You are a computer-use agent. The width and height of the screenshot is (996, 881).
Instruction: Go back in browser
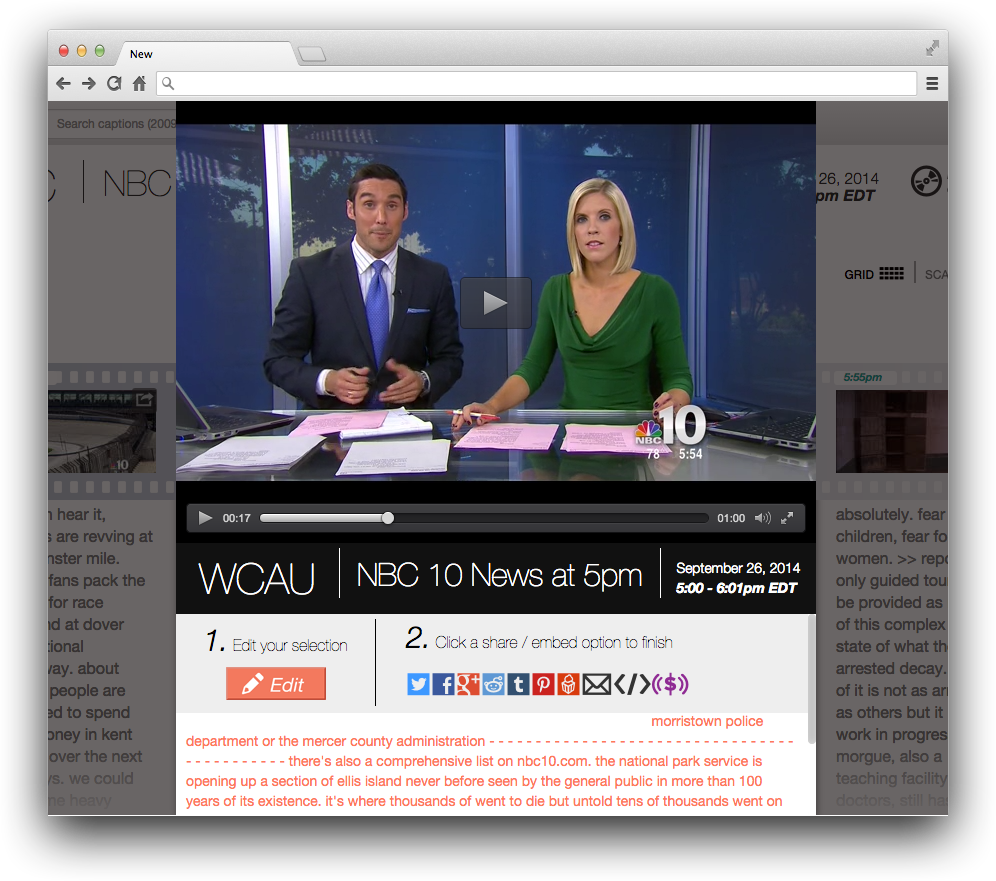tap(63, 83)
